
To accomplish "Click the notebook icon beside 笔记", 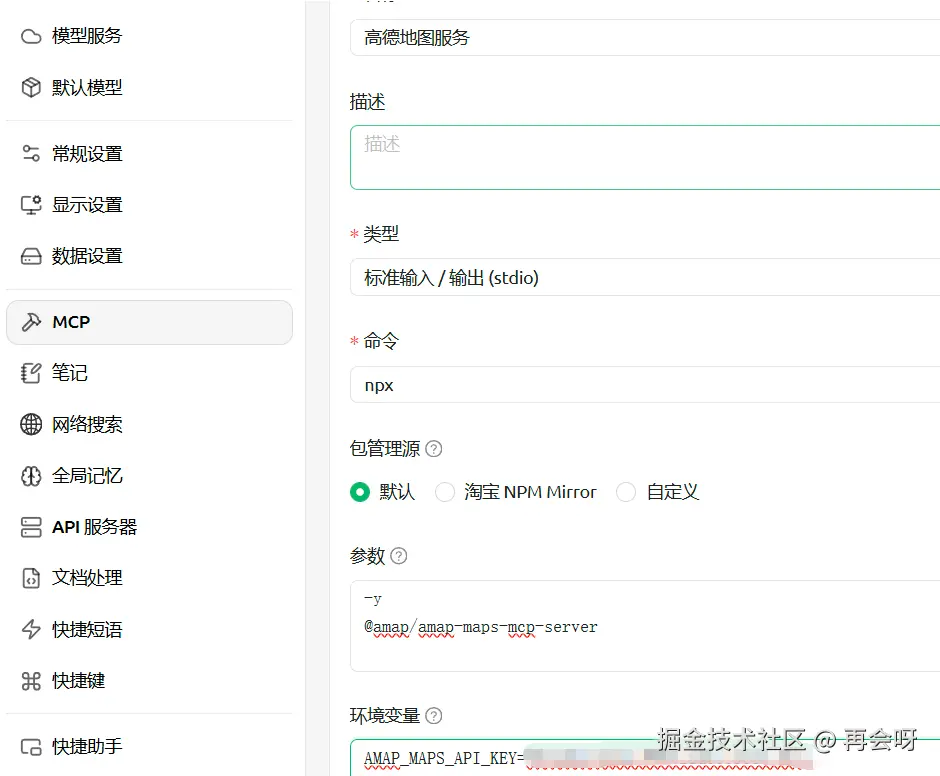I will [31, 373].
